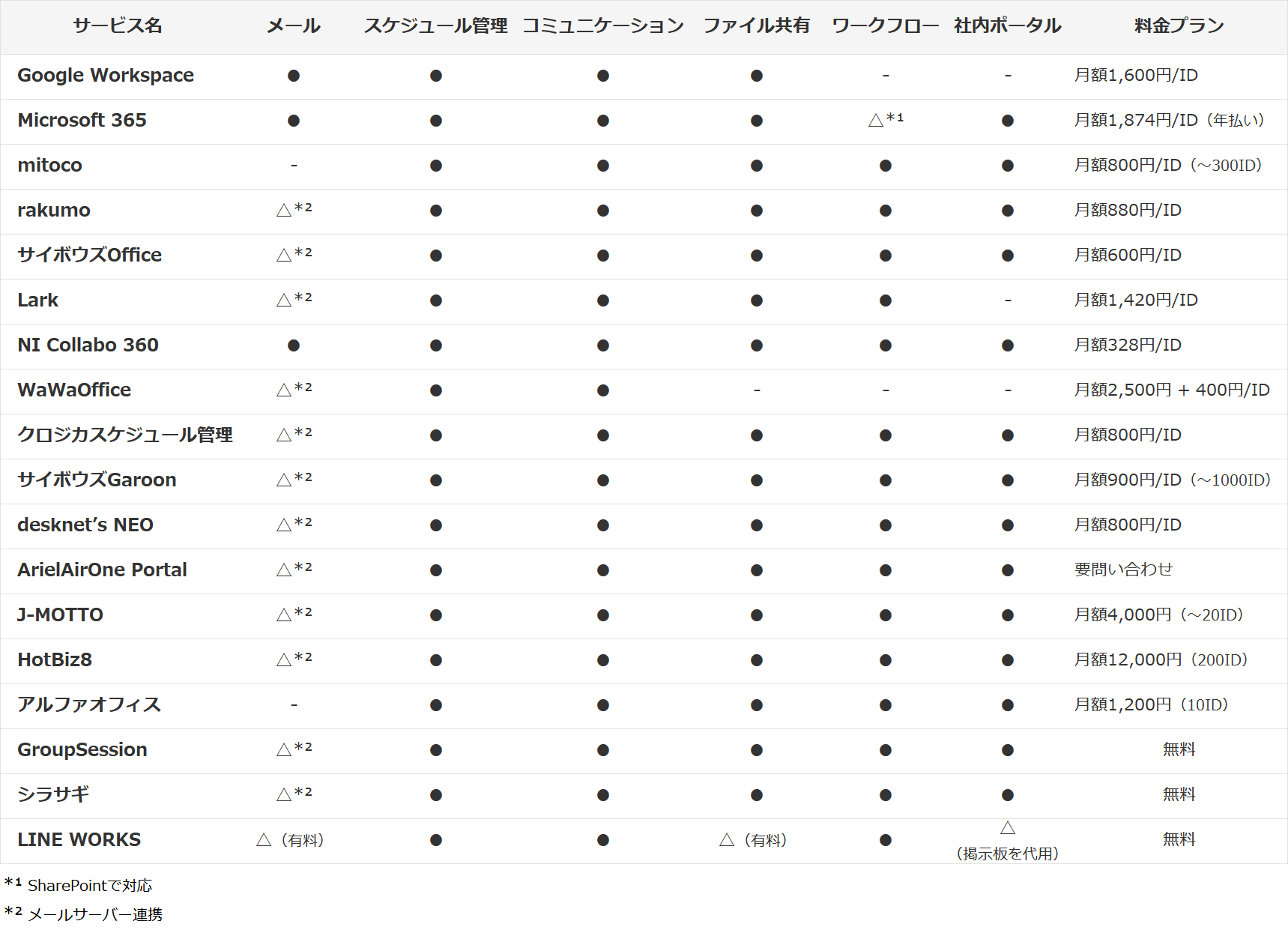Click the mitoco workflow filled circle
Viewport: 1288px width, 930px height.
pos(886,166)
